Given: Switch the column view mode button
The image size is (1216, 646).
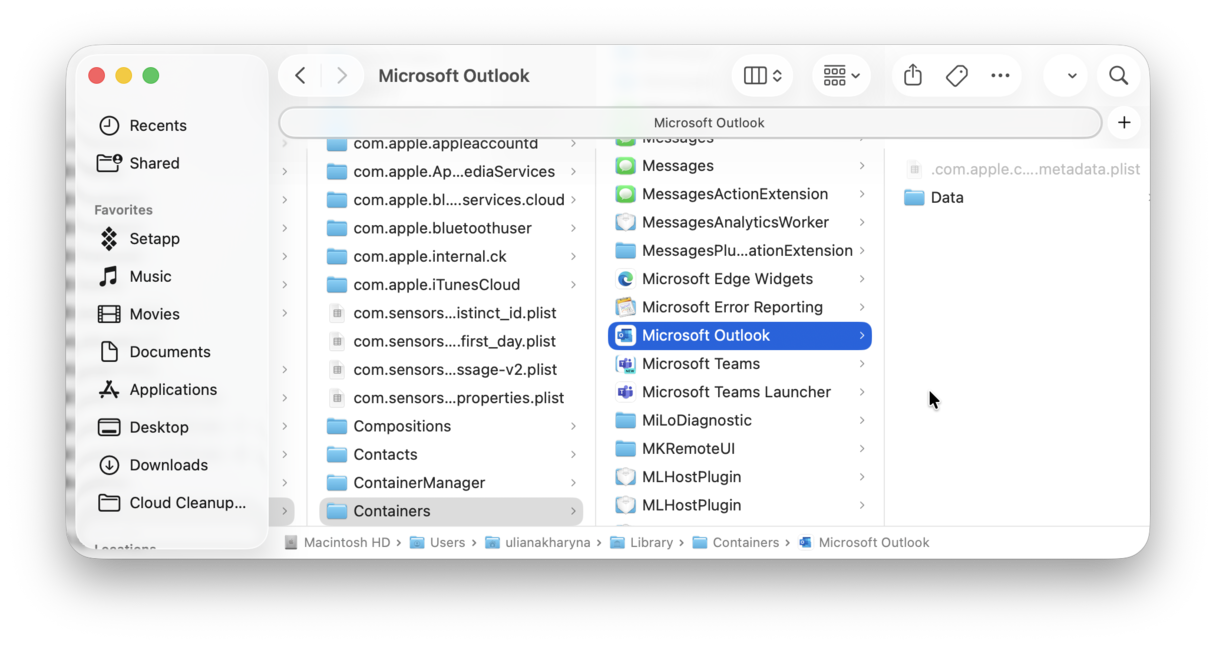Looking at the screenshot, I should (x=762, y=76).
